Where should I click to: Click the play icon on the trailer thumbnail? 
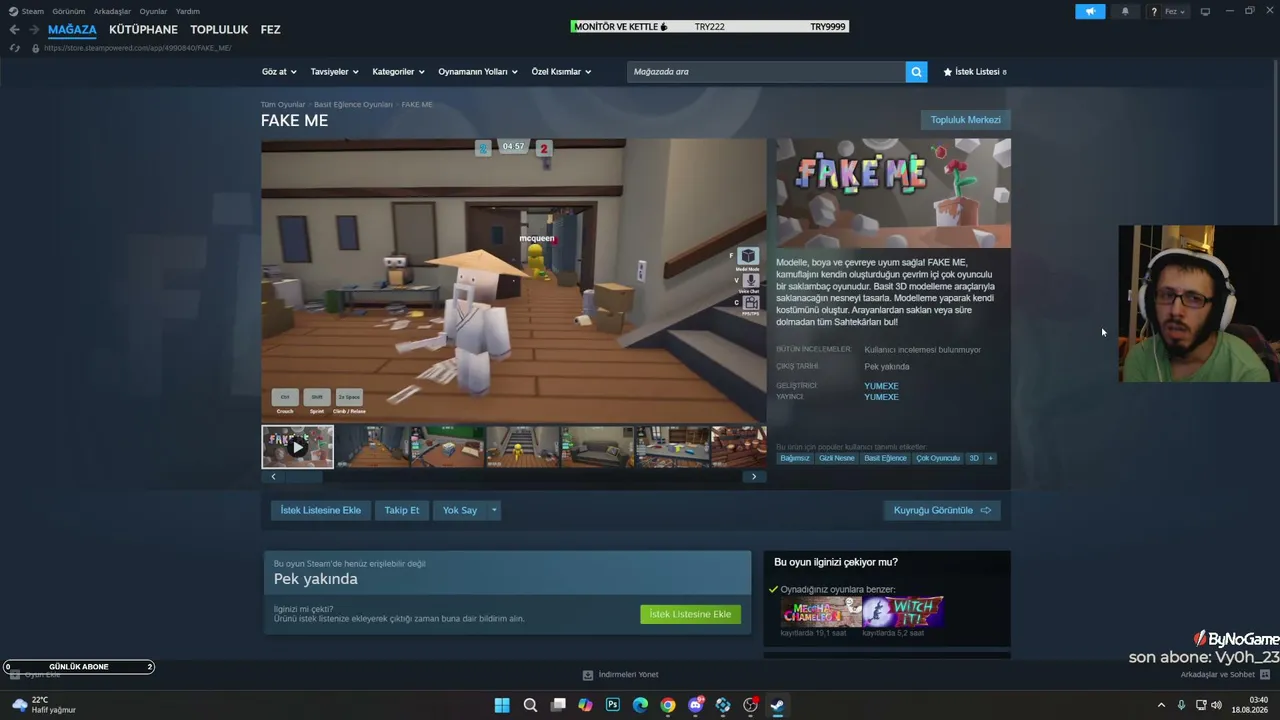coord(297,448)
